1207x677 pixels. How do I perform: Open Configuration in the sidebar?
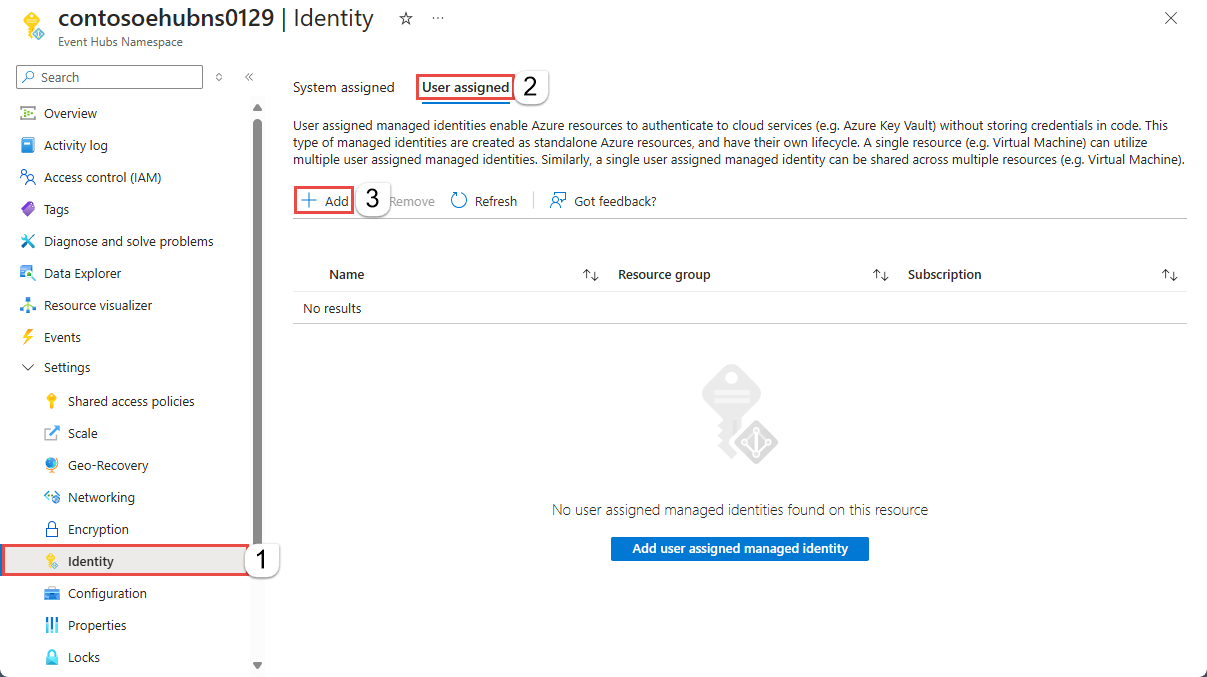pyautogui.click(x=107, y=593)
